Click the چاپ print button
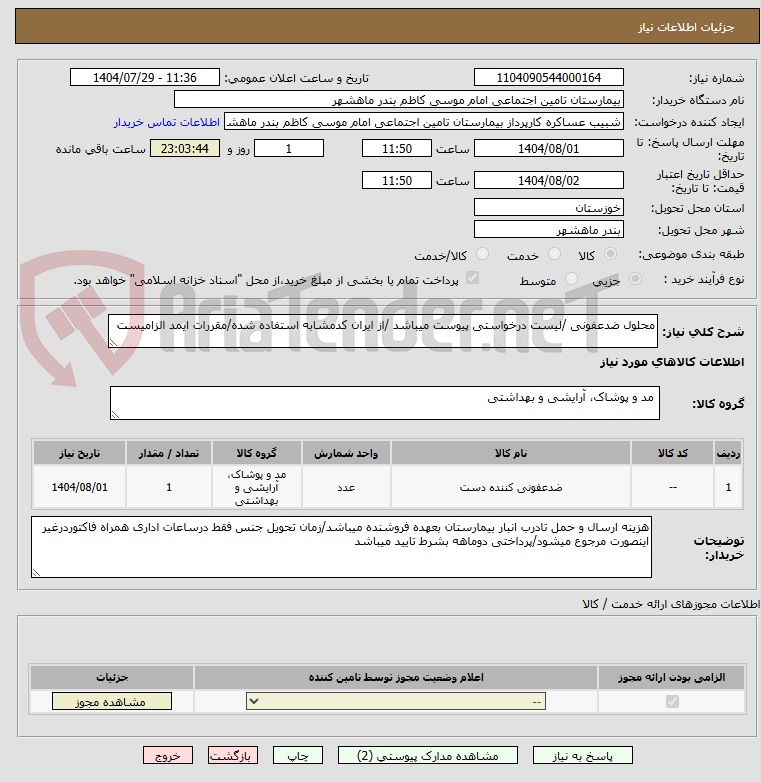This screenshot has width=761, height=782. tap(298, 756)
